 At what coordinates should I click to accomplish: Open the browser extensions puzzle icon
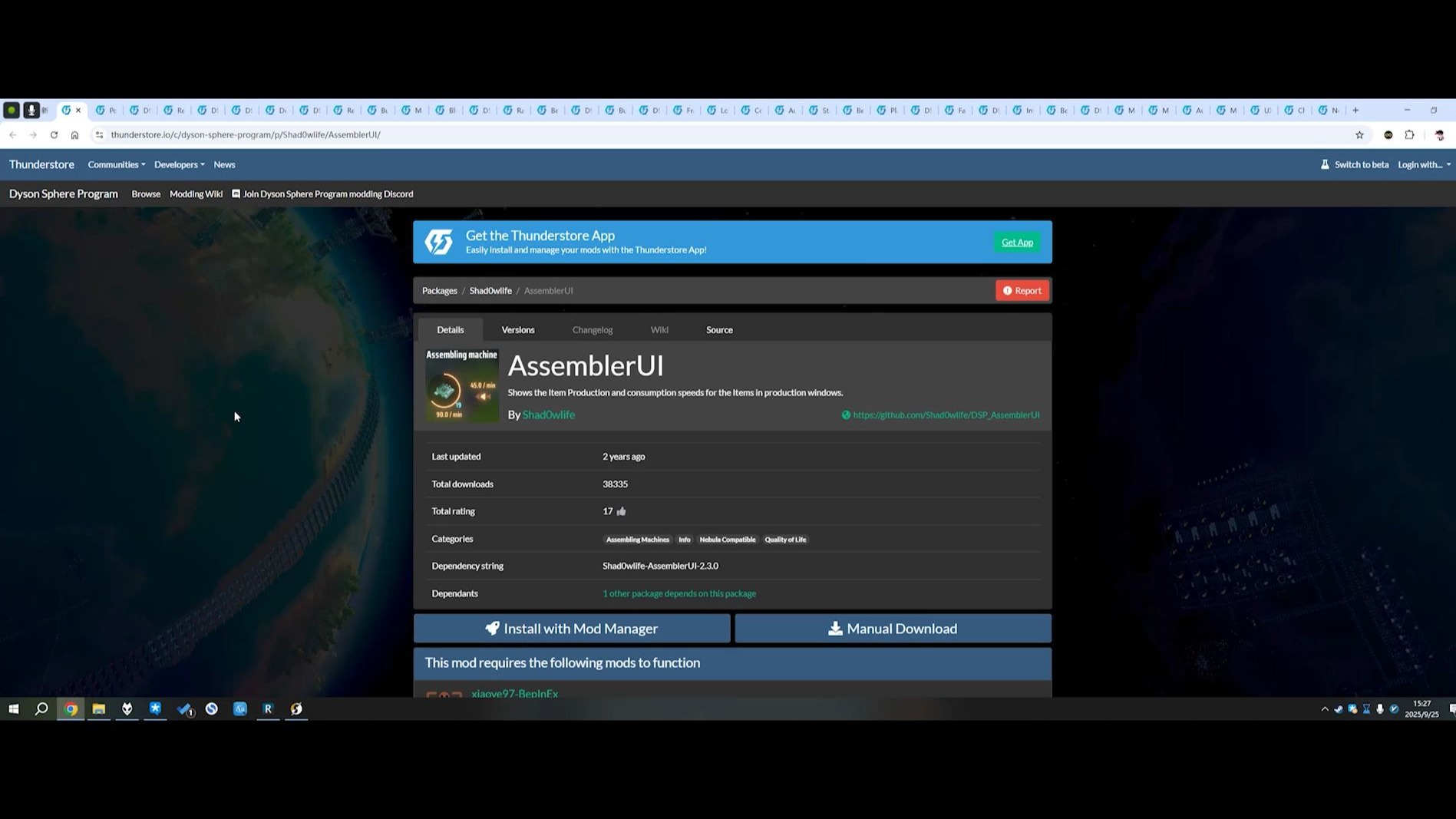(x=1409, y=135)
